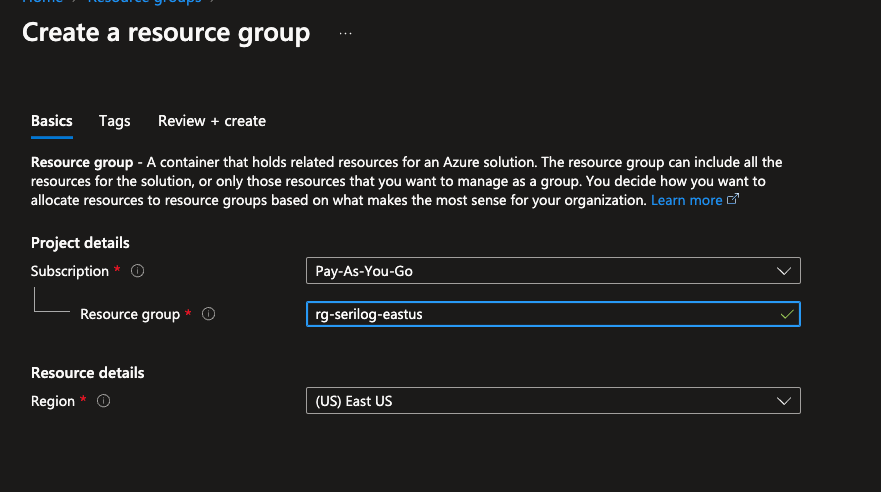Click the Project details section heading
Screen dimensions: 881x492
(80, 243)
